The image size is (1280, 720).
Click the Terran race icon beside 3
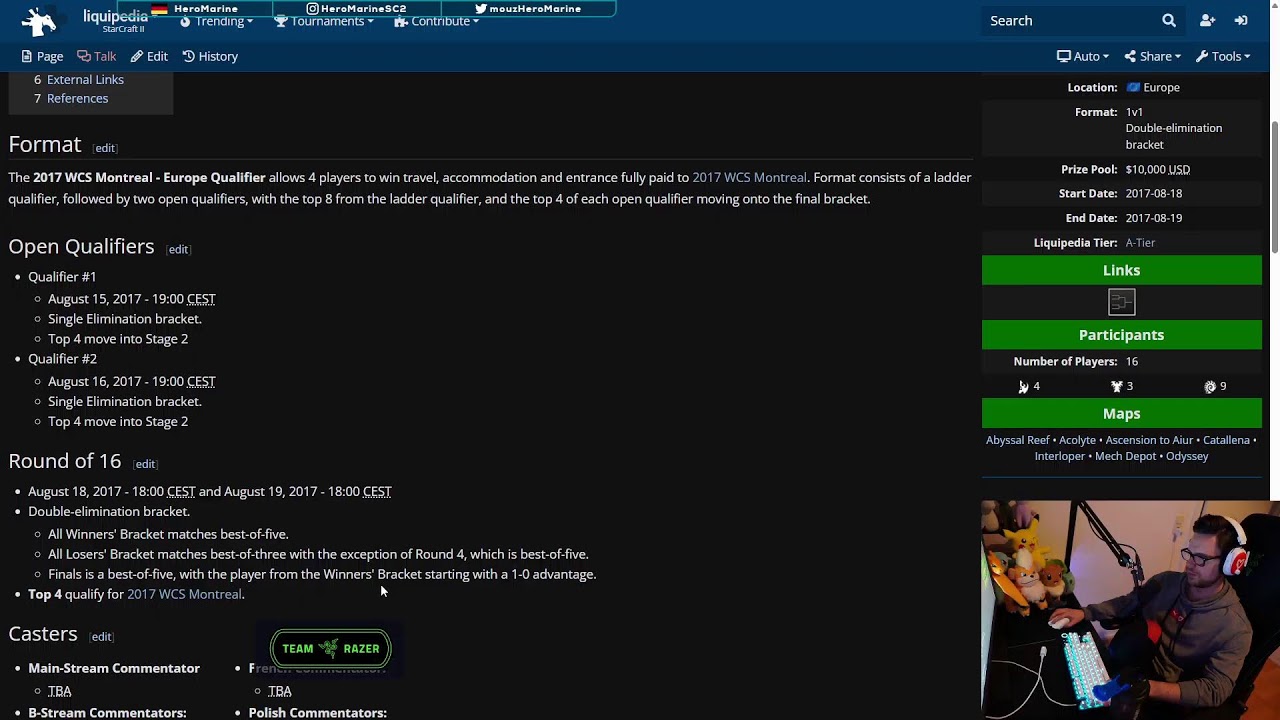(x=1116, y=387)
